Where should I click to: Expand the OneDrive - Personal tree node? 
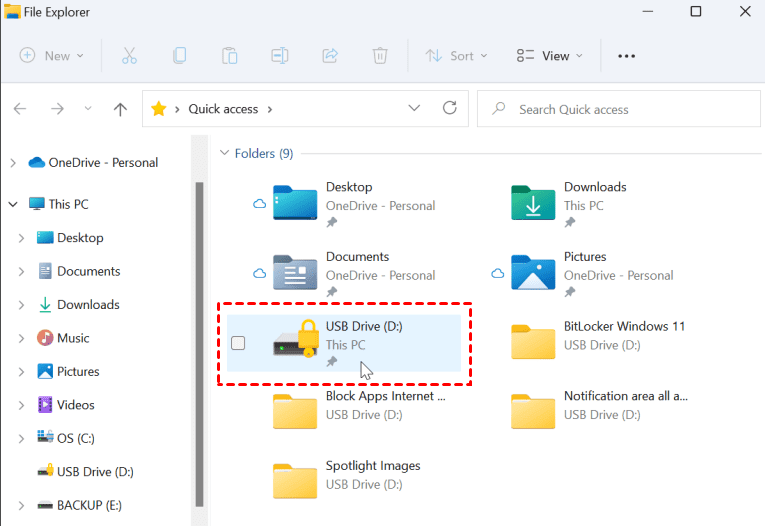pyautogui.click(x=12, y=163)
